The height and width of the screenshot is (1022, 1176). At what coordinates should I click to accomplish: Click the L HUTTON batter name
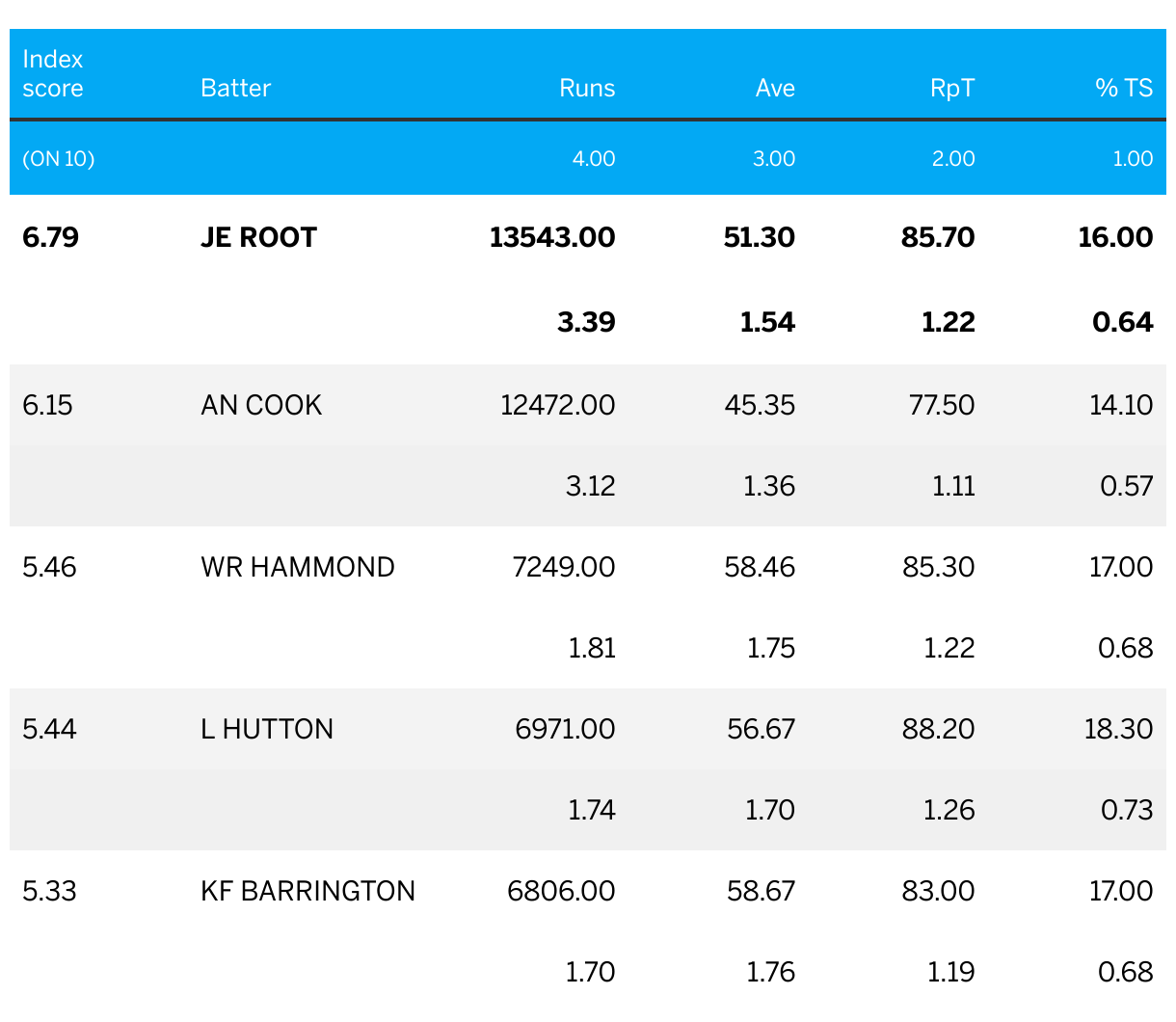pos(267,729)
